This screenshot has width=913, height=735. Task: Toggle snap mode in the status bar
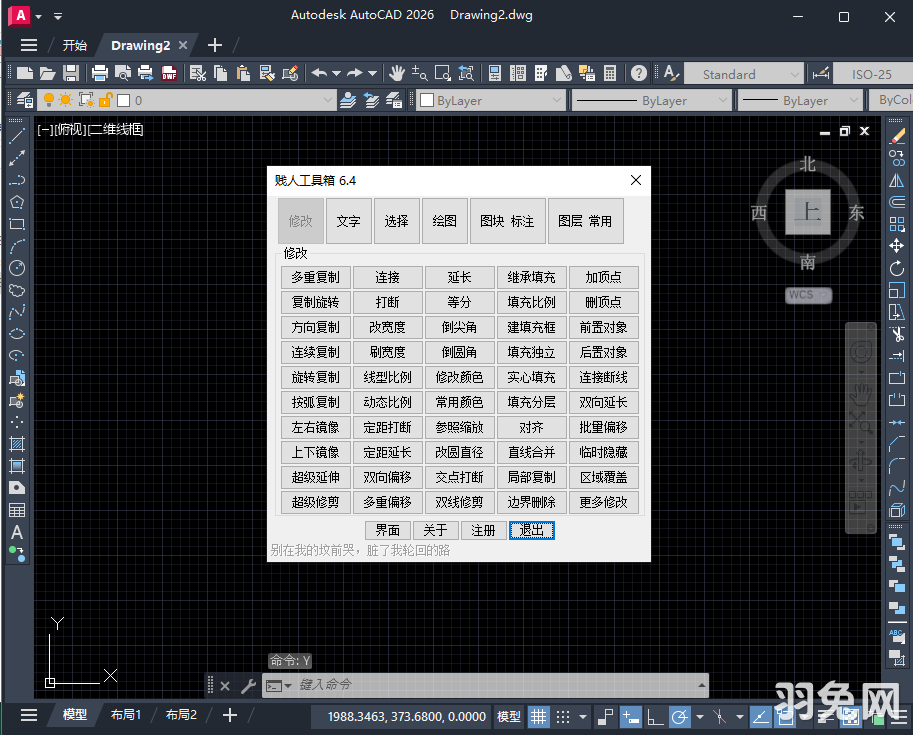click(x=565, y=716)
